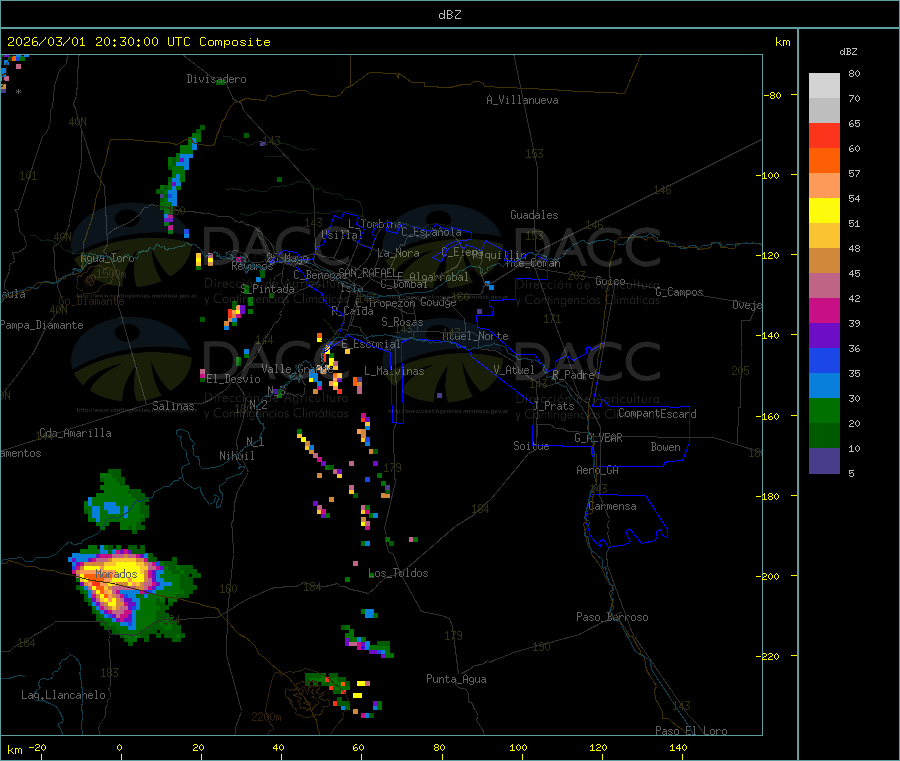This screenshot has width=900, height=761.
Task: Click the 'J_Prats' place label
Action: [x=553, y=406]
